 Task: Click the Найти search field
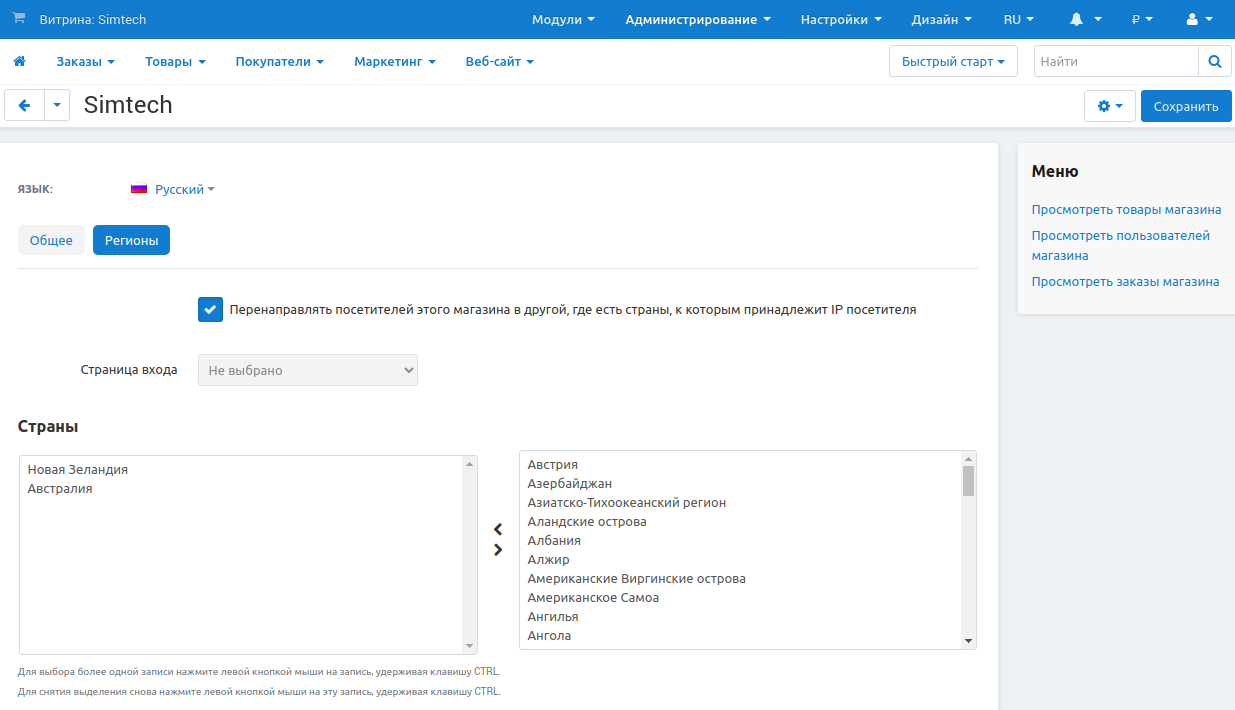click(1115, 62)
